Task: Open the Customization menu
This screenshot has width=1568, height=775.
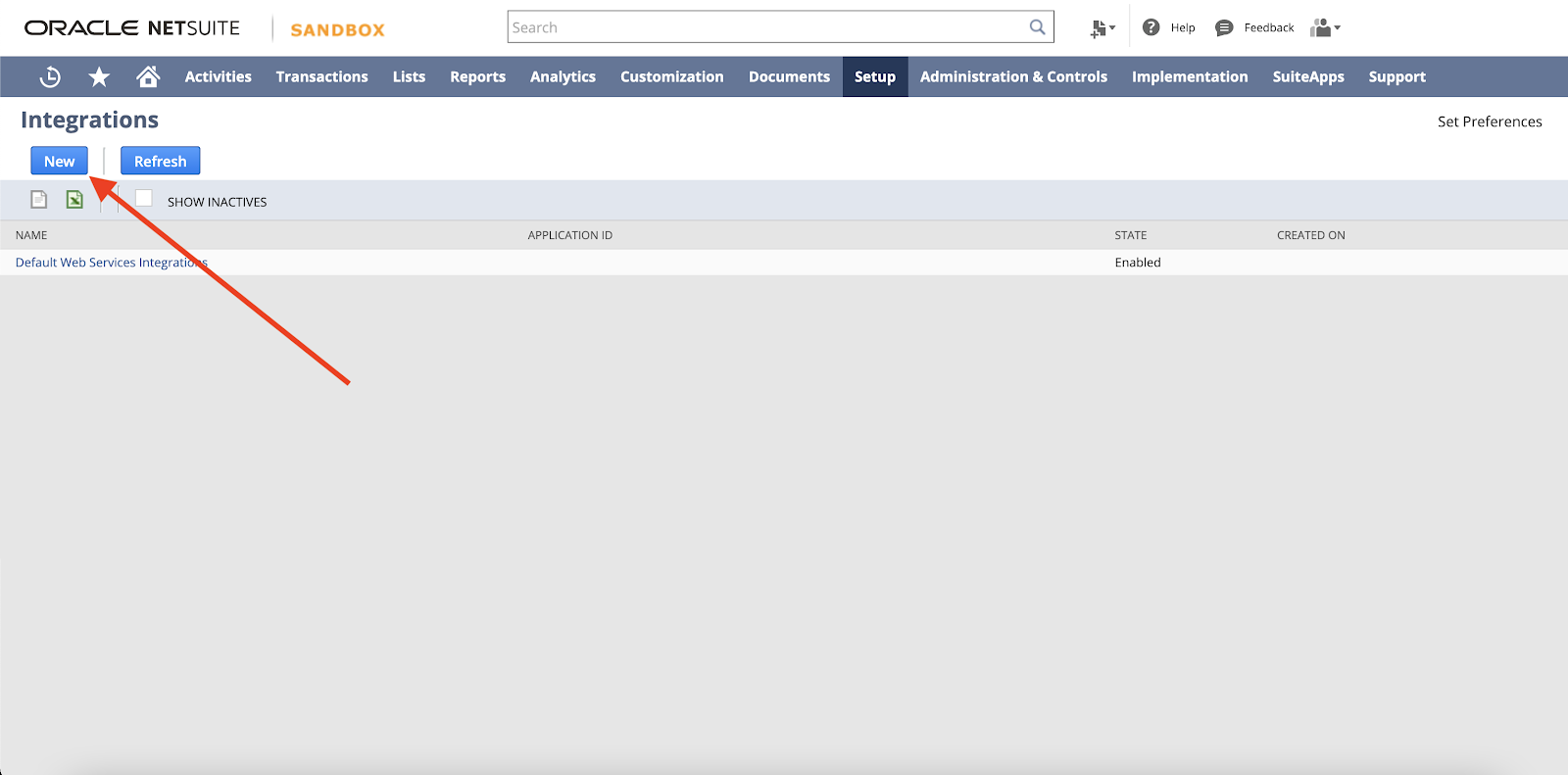Action: pyautogui.click(x=671, y=76)
